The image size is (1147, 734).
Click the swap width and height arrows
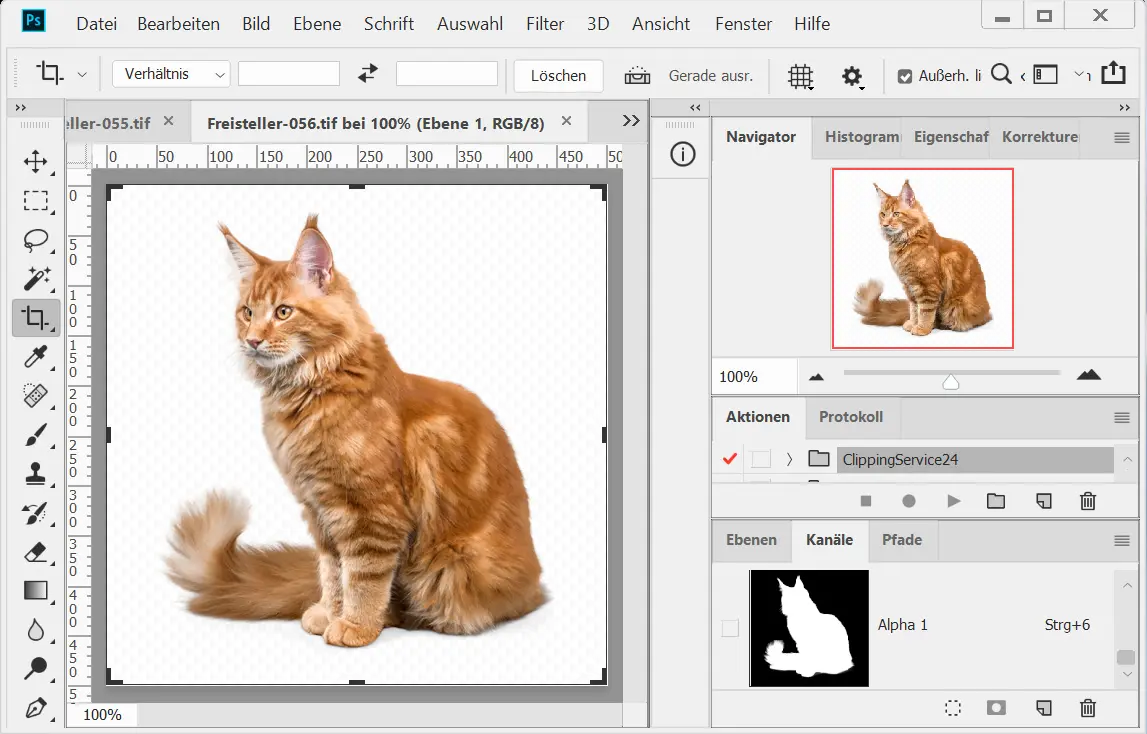[x=368, y=74]
